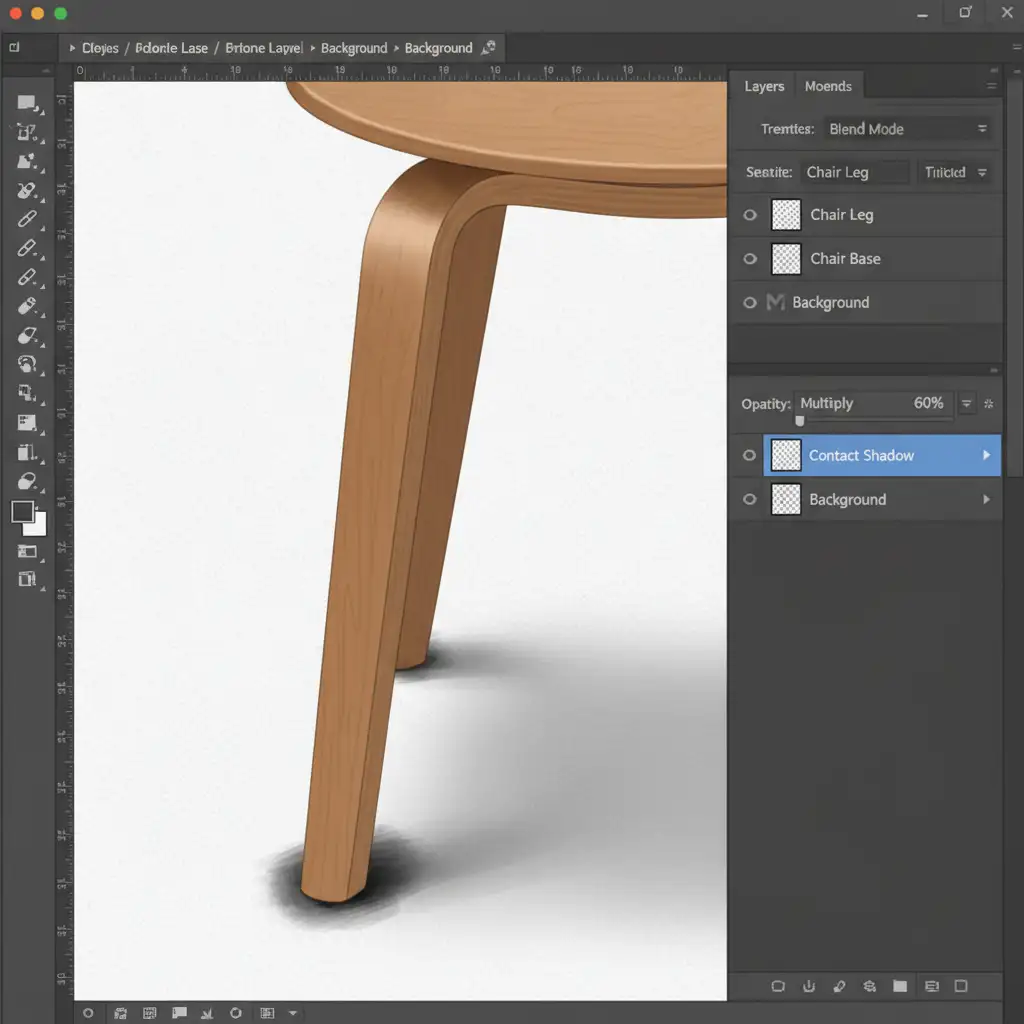The width and height of the screenshot is (1024, 1024).
Task: Switch to the Layers tab
Action: 764,87
